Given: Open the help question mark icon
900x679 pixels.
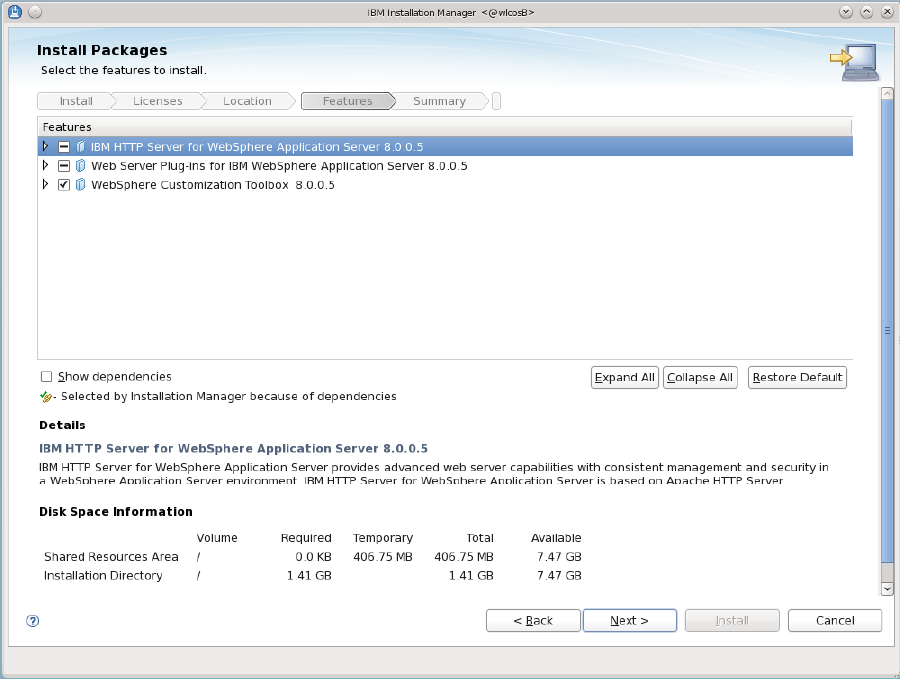Looking at the screenshot, I should coord(33,620).
